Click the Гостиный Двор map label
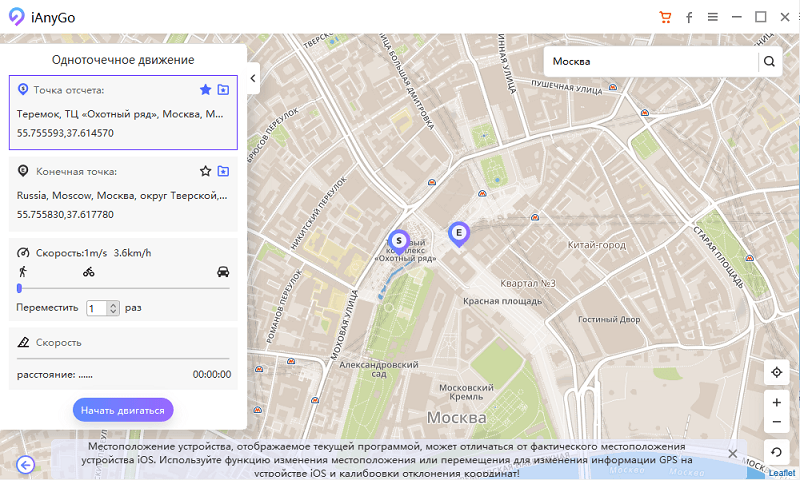Image resolution: width=800 pixels, height=480 pixels. pyautogui.click(x=609, y=319)
